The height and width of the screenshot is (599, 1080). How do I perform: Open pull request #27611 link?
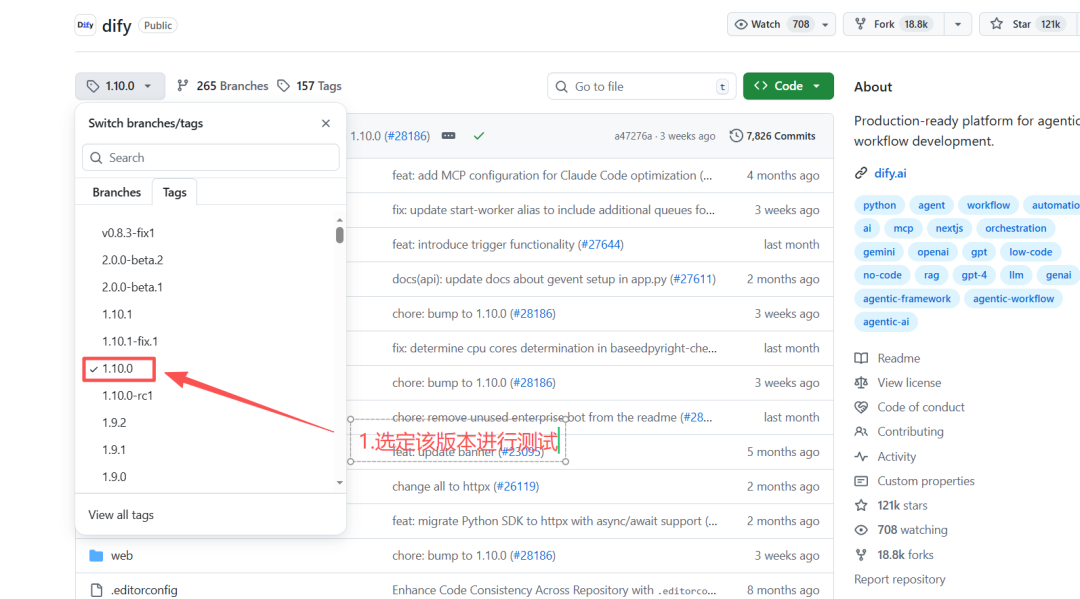click(693, 279)
